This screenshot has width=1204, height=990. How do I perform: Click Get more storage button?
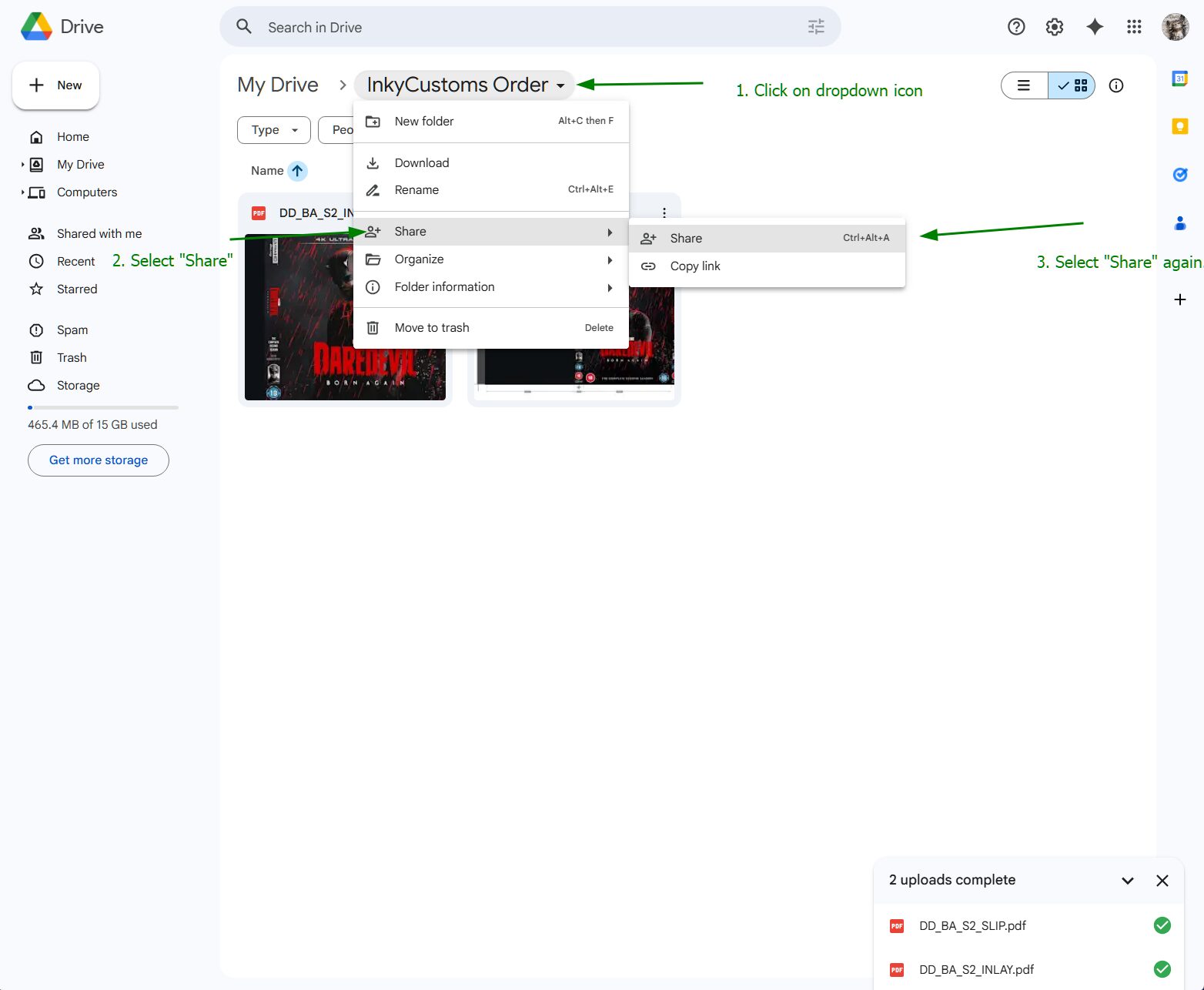click(99, 460)
